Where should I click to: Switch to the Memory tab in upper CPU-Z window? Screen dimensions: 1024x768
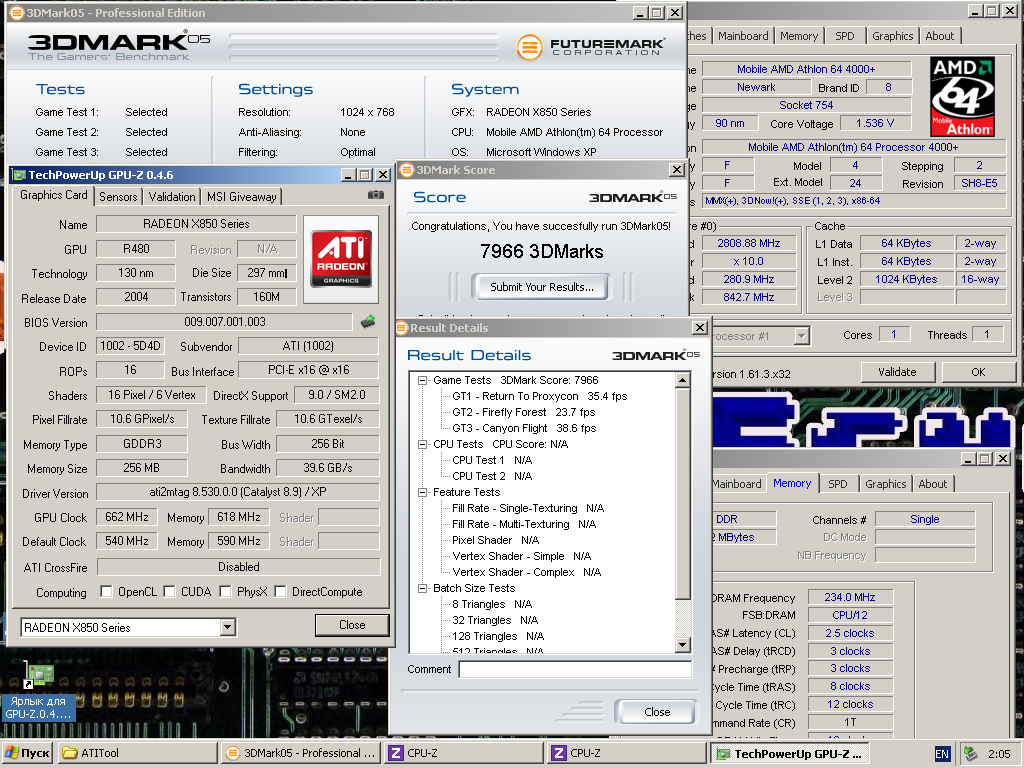799,36
